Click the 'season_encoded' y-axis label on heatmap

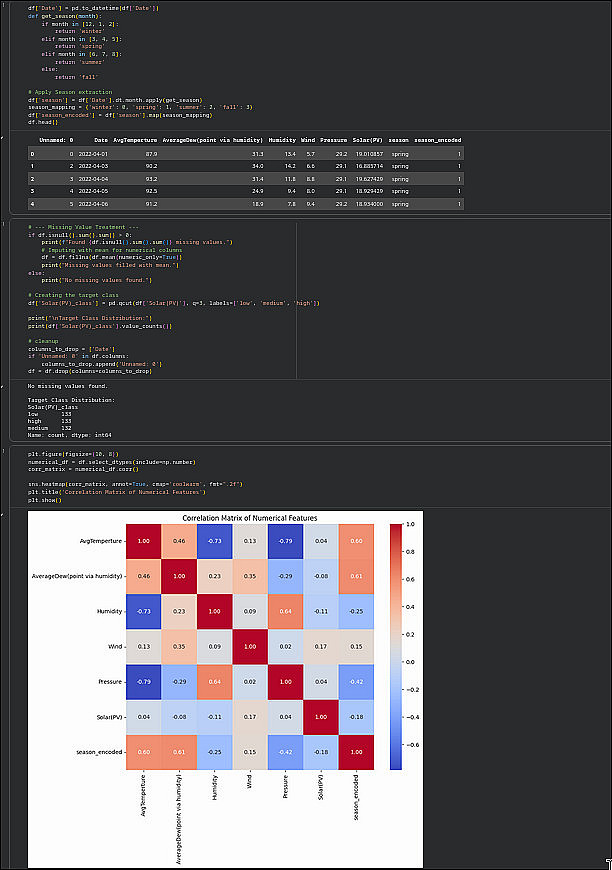click(99, 752)
